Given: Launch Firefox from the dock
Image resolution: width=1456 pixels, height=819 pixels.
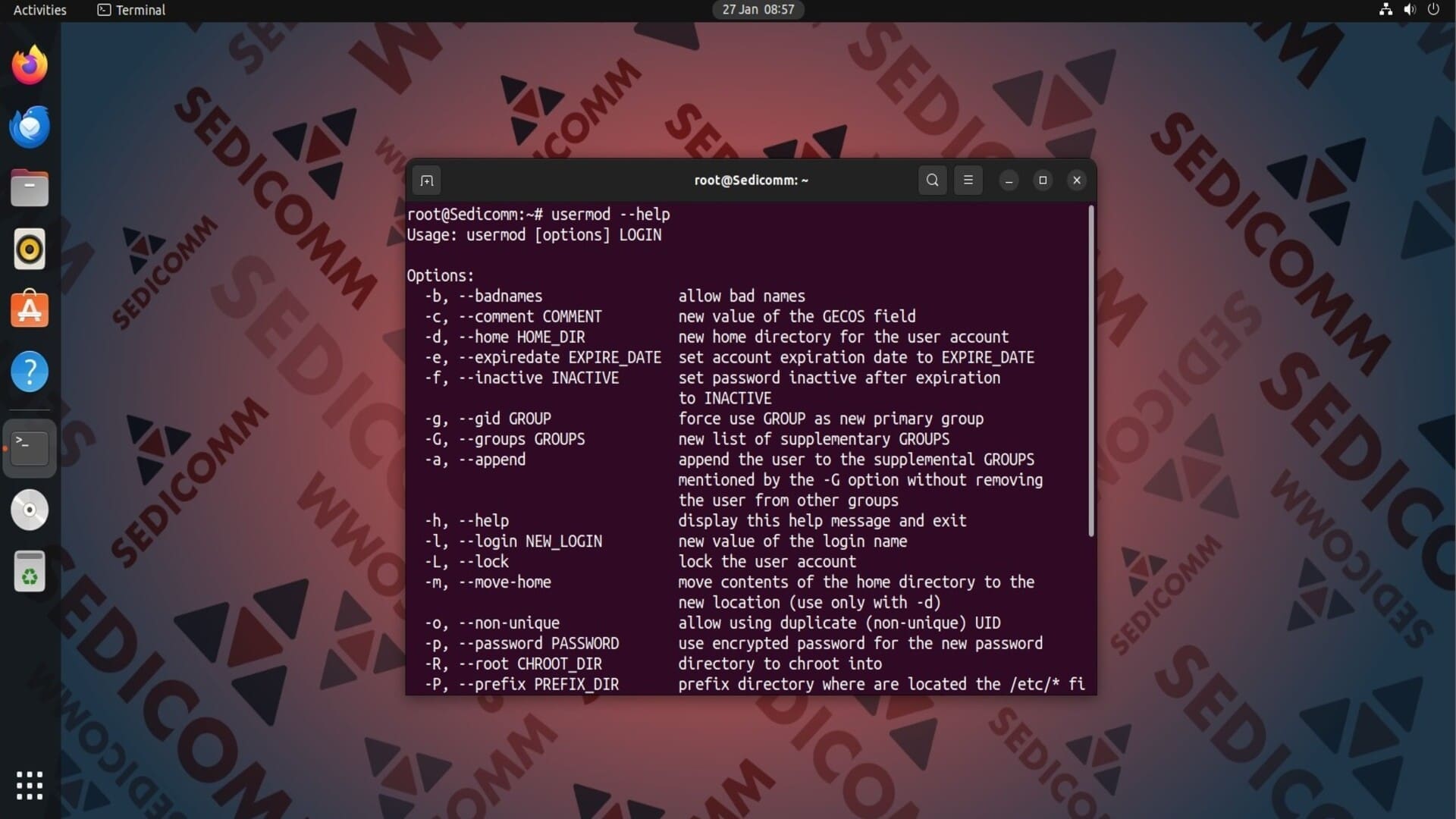Looking at the screenshot, I should pyautogui.click(x=30, y=66).
